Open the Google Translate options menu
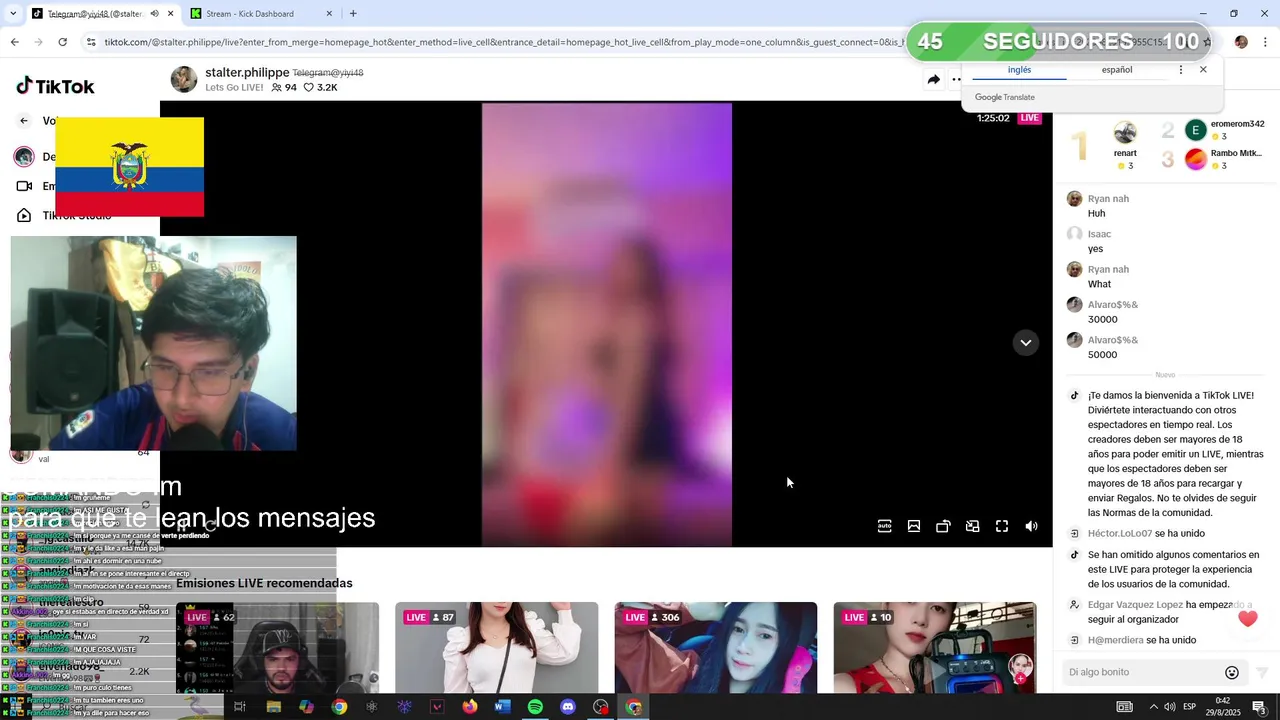 [1181, 70]
